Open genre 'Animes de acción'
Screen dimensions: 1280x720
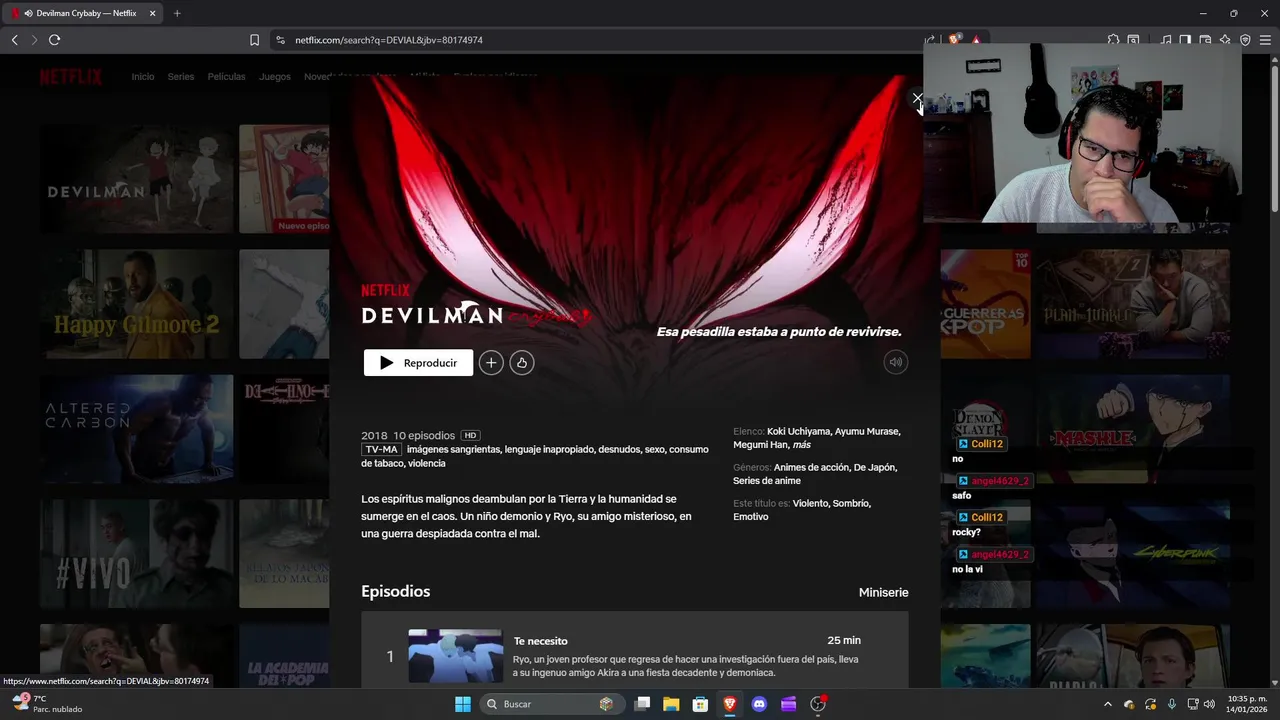811,467
